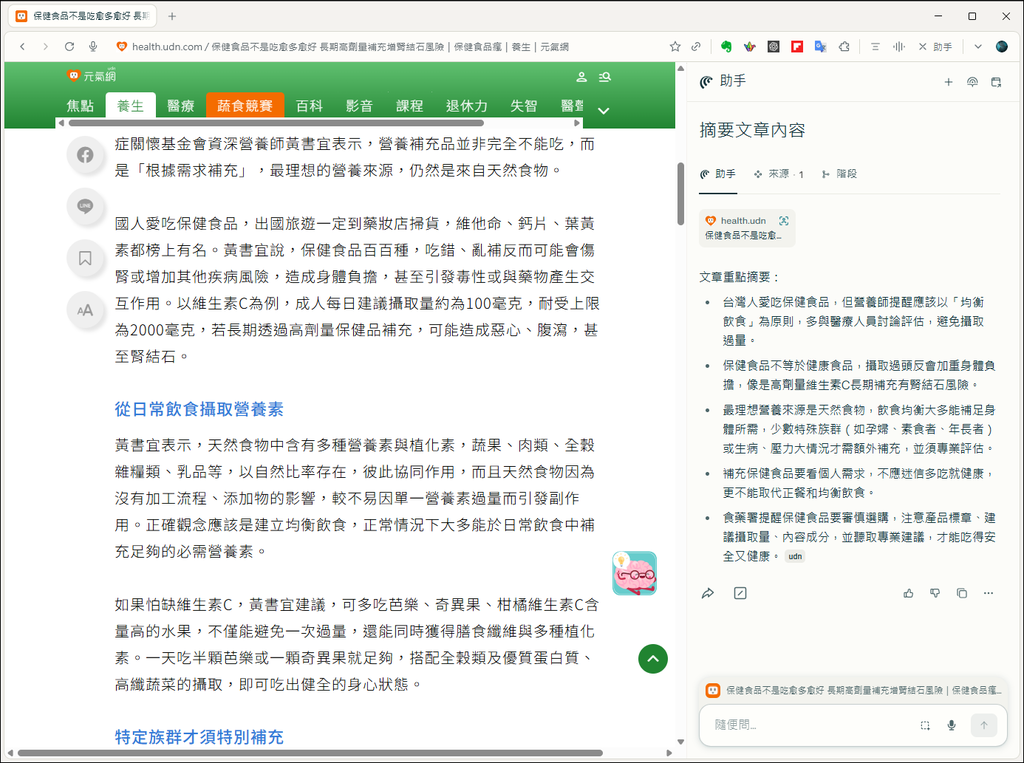1024x763 pixels.
Task: Open the audio waveform icon in toolbar
Action: pyautogui.click(x=899, y=46)
